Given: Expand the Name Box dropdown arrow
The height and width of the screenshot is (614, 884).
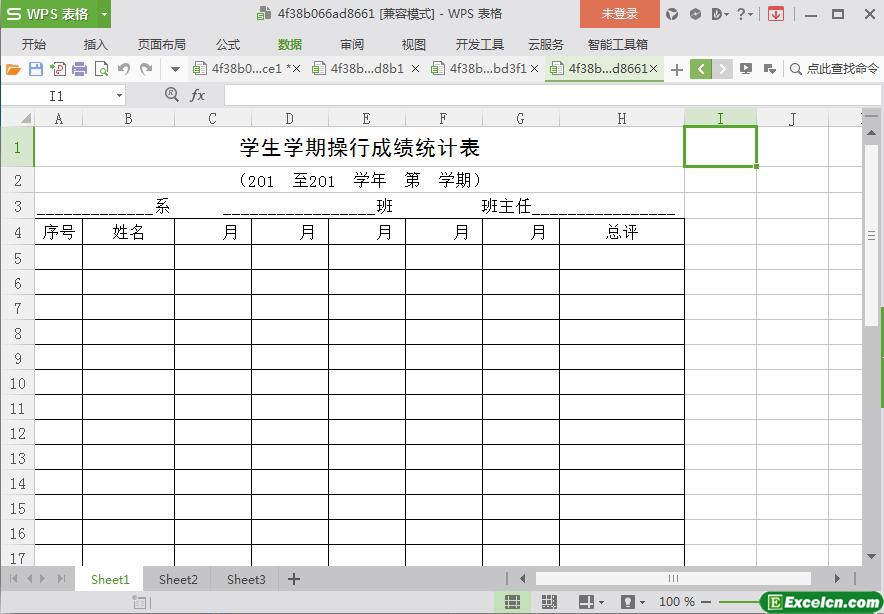Looking at the screenshot, I should [x=120, y=95].
